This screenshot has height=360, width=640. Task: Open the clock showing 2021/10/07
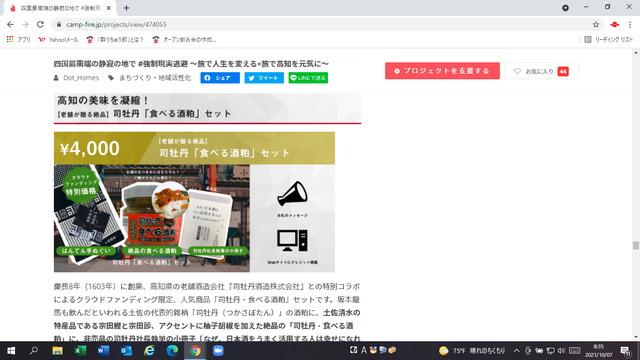[x=598, y=351]
